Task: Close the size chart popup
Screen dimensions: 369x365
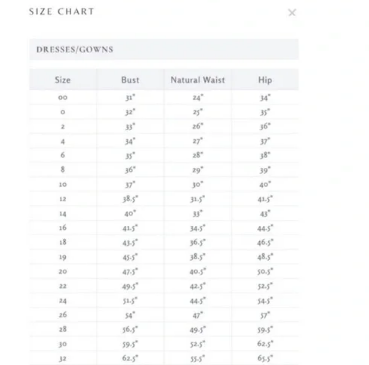Action: 292,13
